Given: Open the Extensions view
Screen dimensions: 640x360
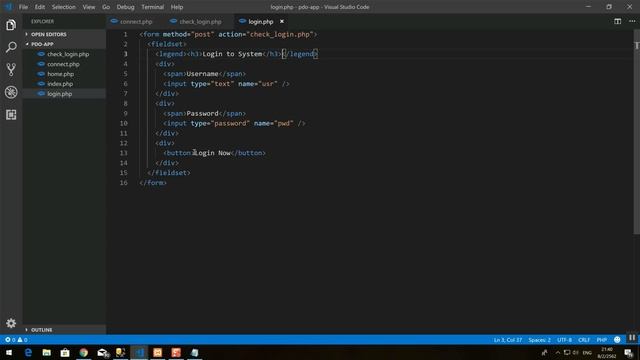Looking at the screenshot, I should click(11, 115).
